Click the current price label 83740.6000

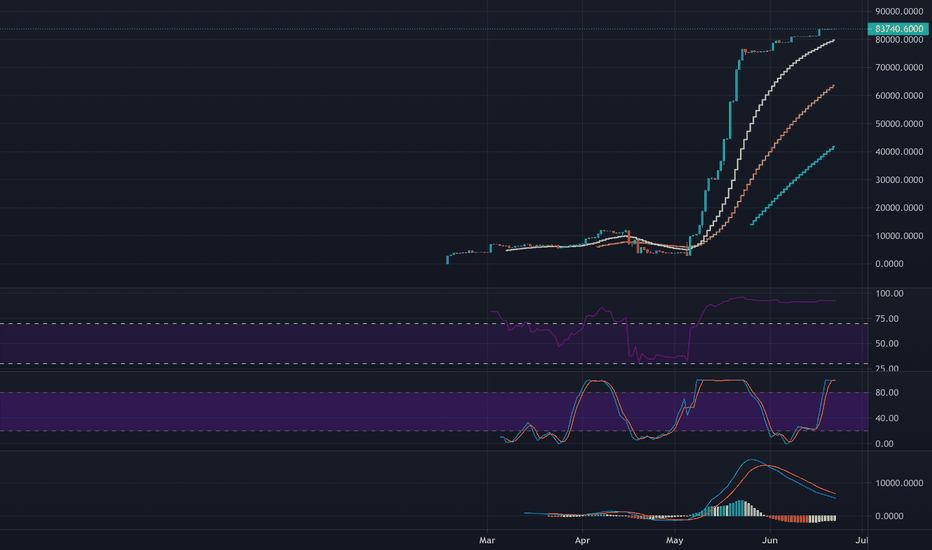coord(898,29)
